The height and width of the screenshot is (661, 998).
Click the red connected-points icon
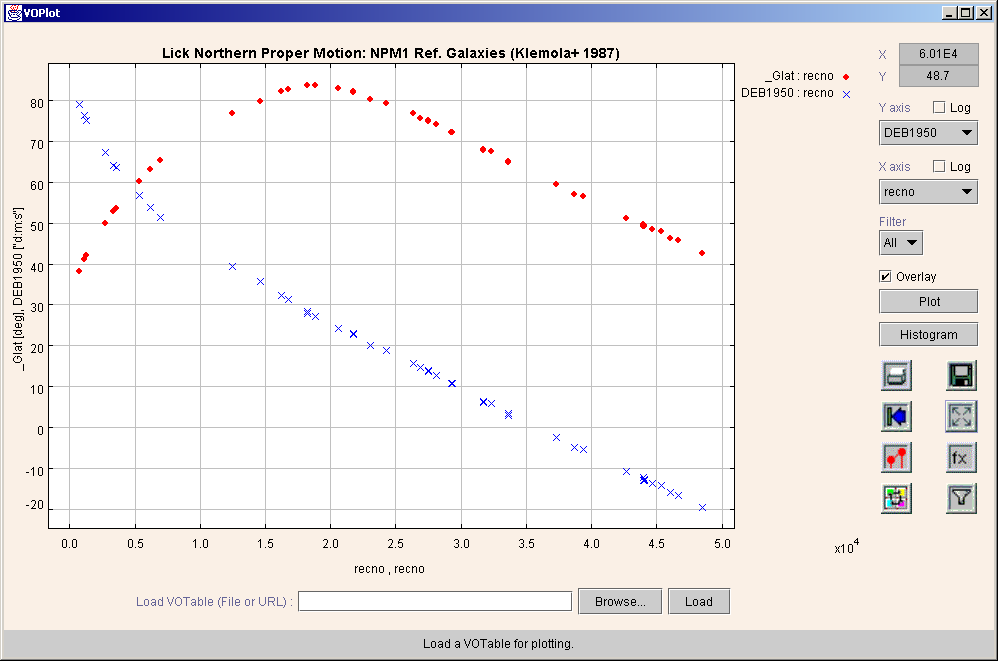[x=896, y=457]
